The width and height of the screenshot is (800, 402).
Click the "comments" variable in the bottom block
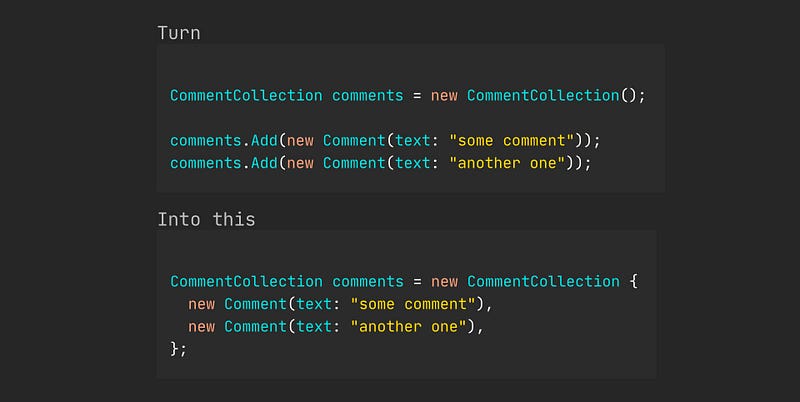tap(367, 282)
